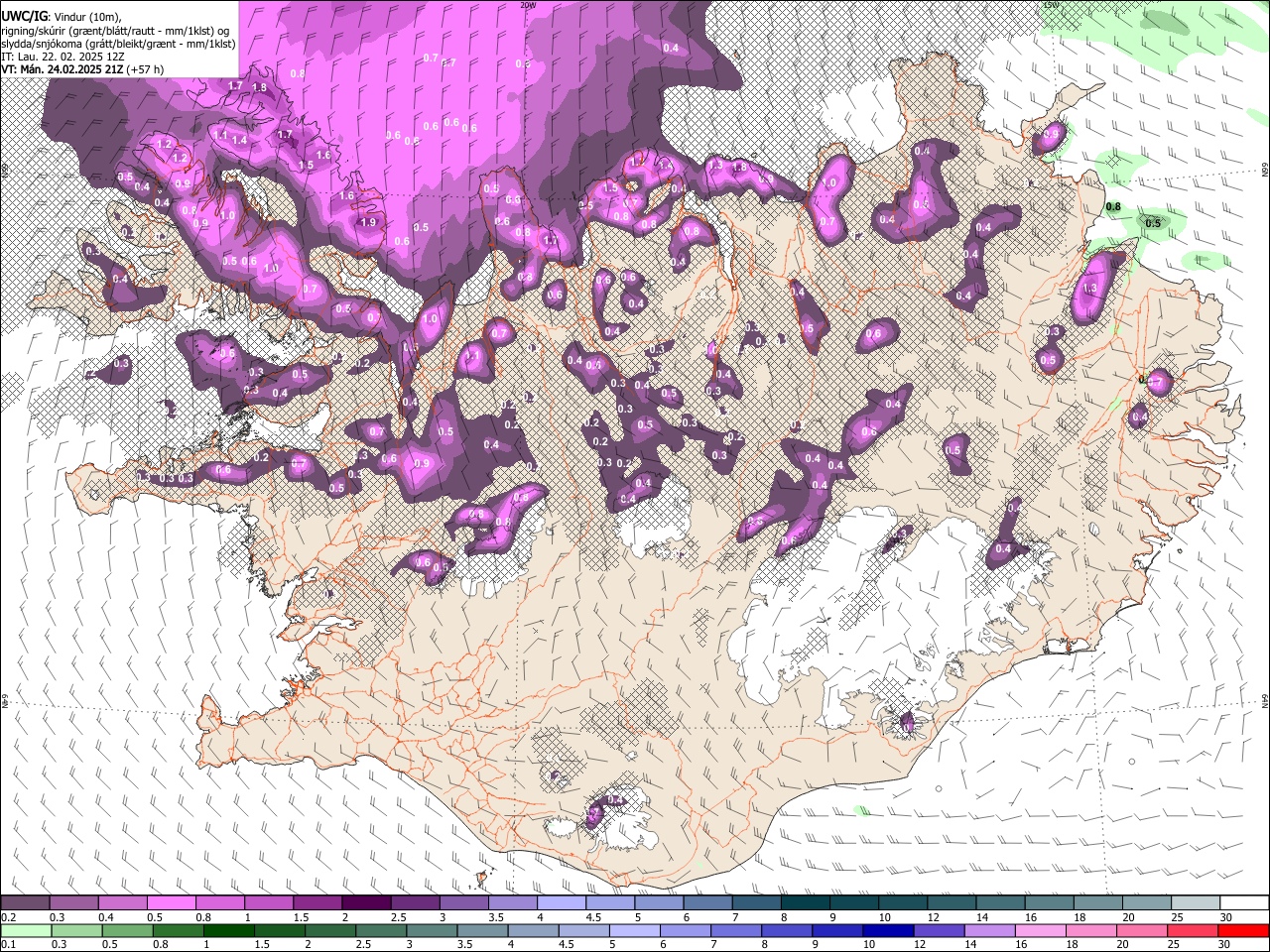The height and width of the screenshot is (952, 1270).
Task: Click the '12' number under the upper legend
Action: point(933,918)
